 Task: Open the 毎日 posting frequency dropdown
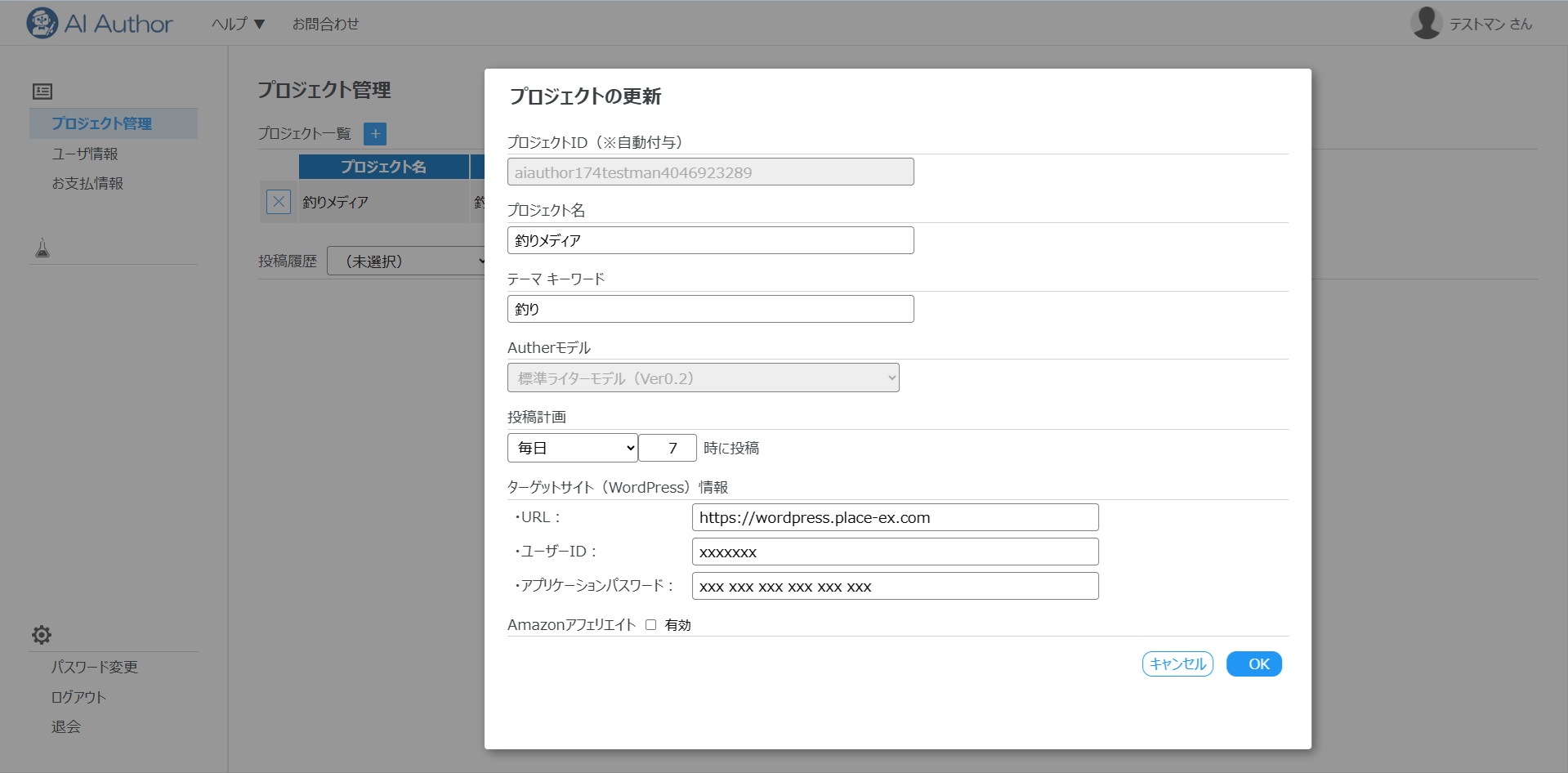coord(572,448)
